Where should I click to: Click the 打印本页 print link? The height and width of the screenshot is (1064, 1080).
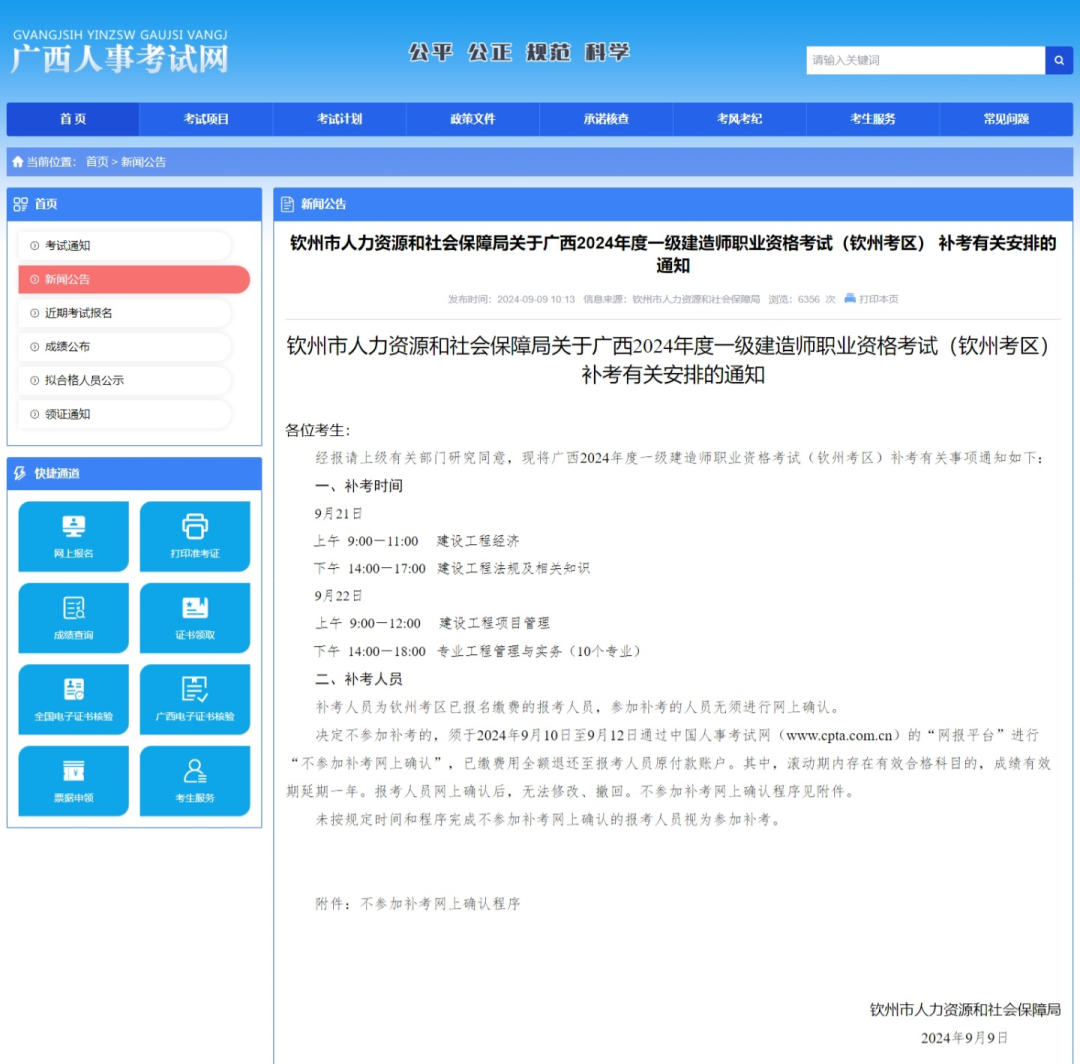click(x=871, y=299)
